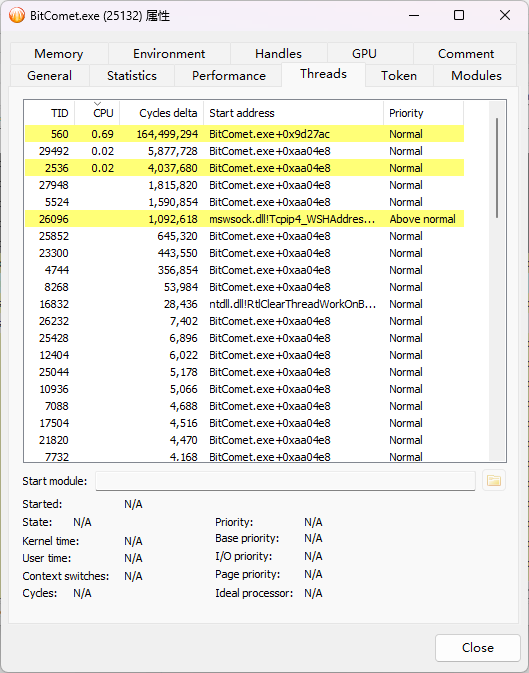Sort by the Priority column header

coord(423,113)
